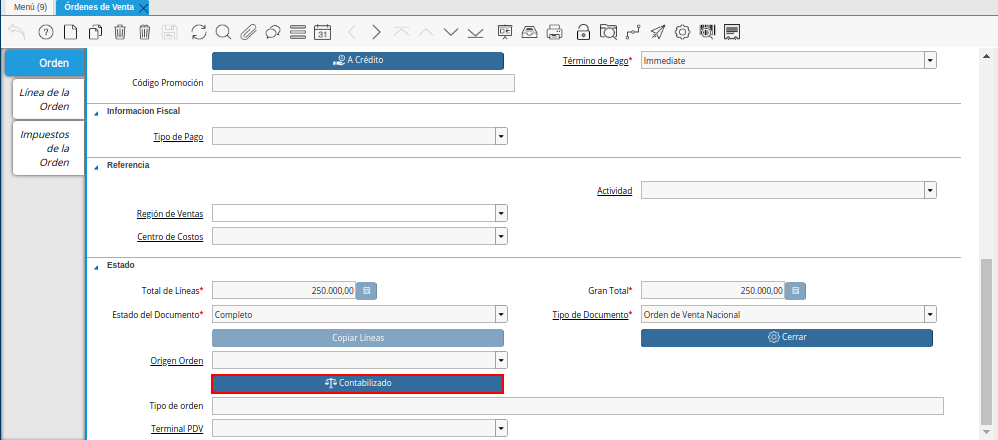The width and height of the screenshot is (998, 440).
Task: Go to parent record with left chevron
Action: (x=352, y=32)
